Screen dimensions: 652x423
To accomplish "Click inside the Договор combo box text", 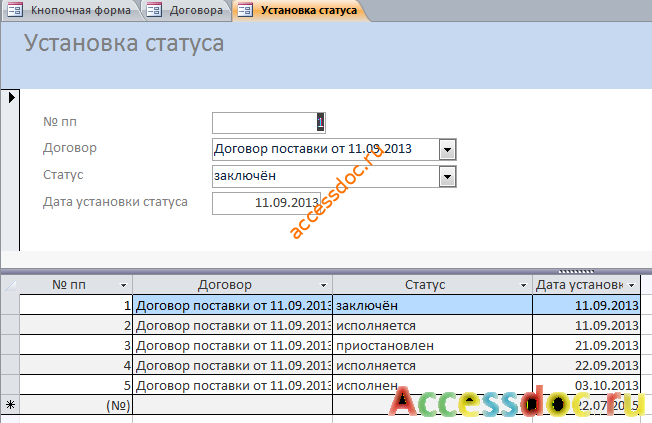I will (326, 149).
